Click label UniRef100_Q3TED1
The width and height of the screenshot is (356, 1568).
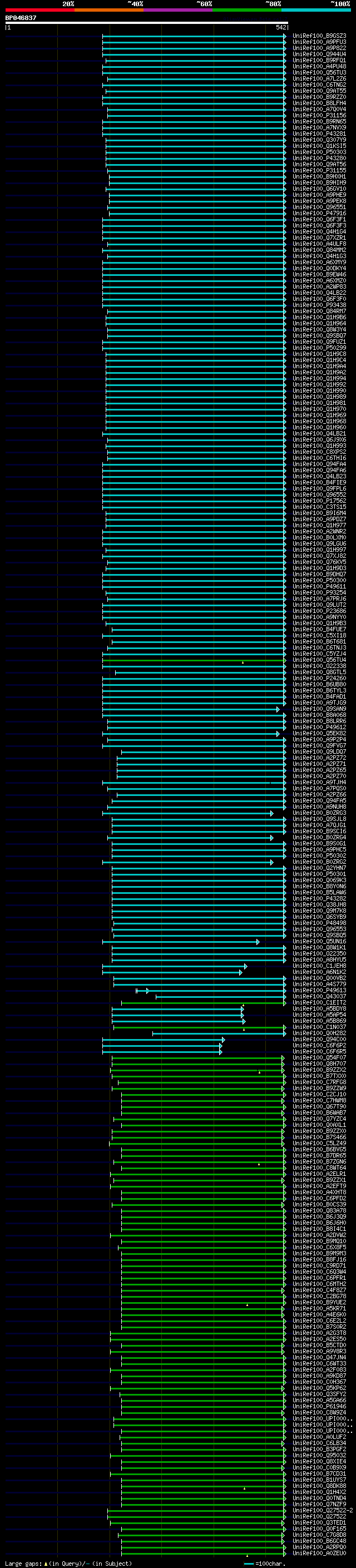coord(319,1522)
